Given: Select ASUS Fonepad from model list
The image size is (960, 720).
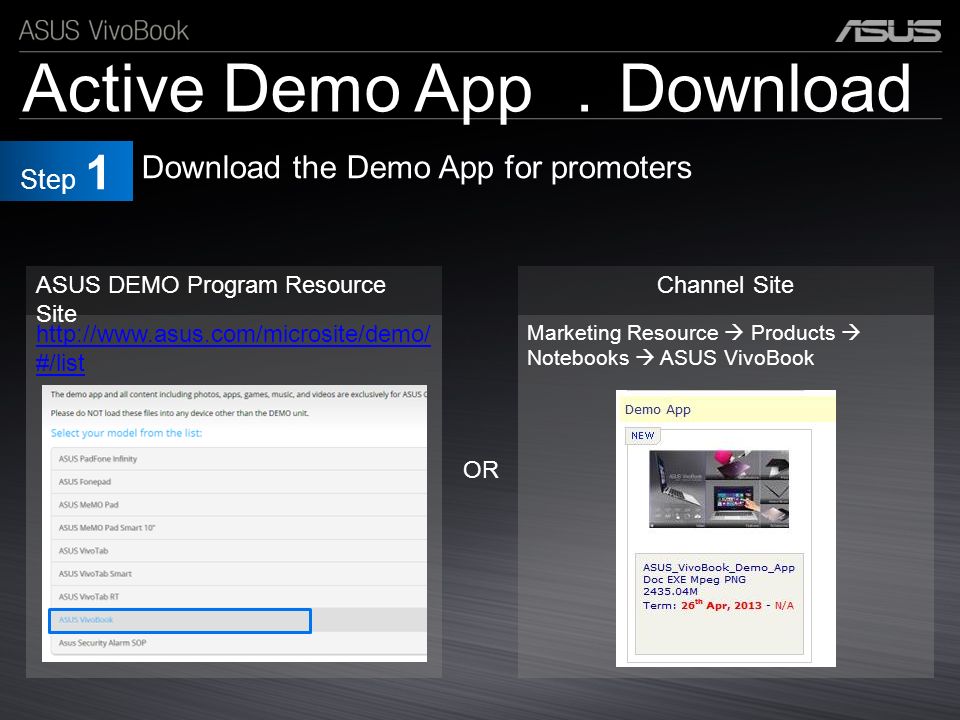Looking at the screenshot, I should (239, 482).
